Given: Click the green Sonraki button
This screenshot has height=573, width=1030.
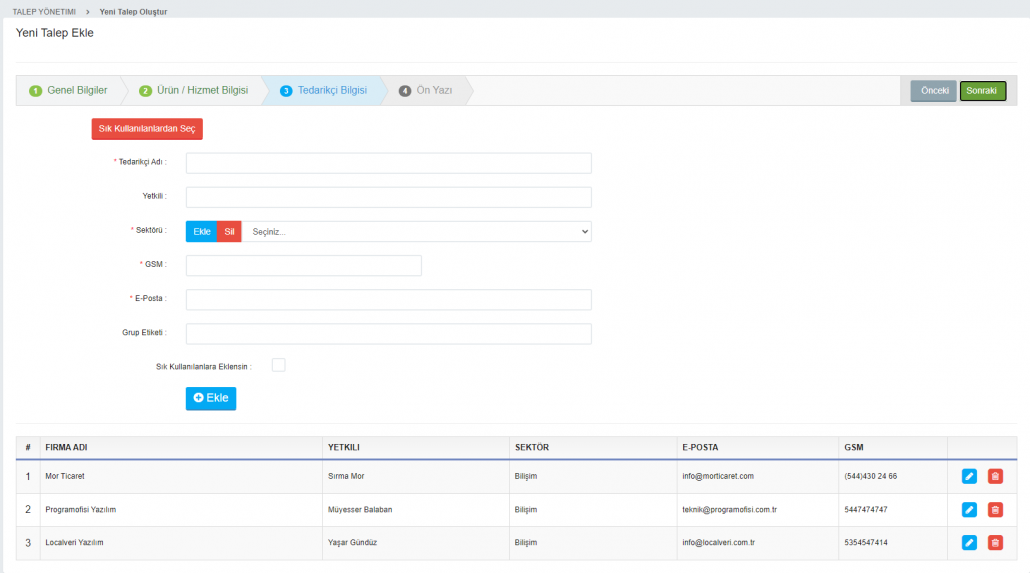Looking at the screenshot, I should [982, 91].
